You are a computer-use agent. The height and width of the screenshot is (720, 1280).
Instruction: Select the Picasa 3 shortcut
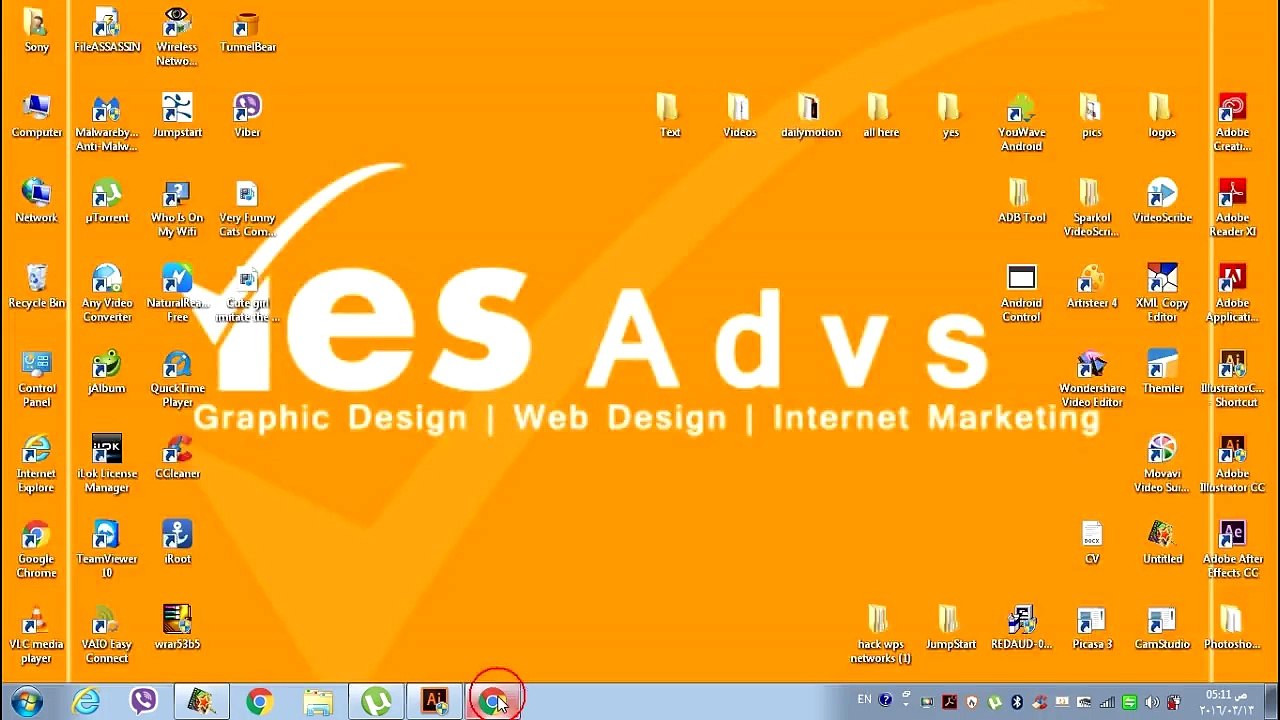(x=1091, y=628)
